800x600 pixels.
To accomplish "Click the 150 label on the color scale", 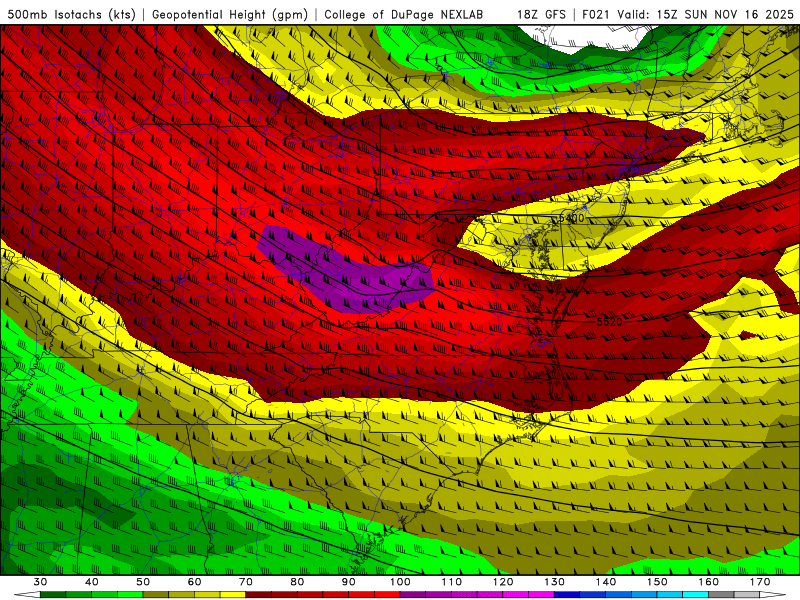I will point(657,582).
